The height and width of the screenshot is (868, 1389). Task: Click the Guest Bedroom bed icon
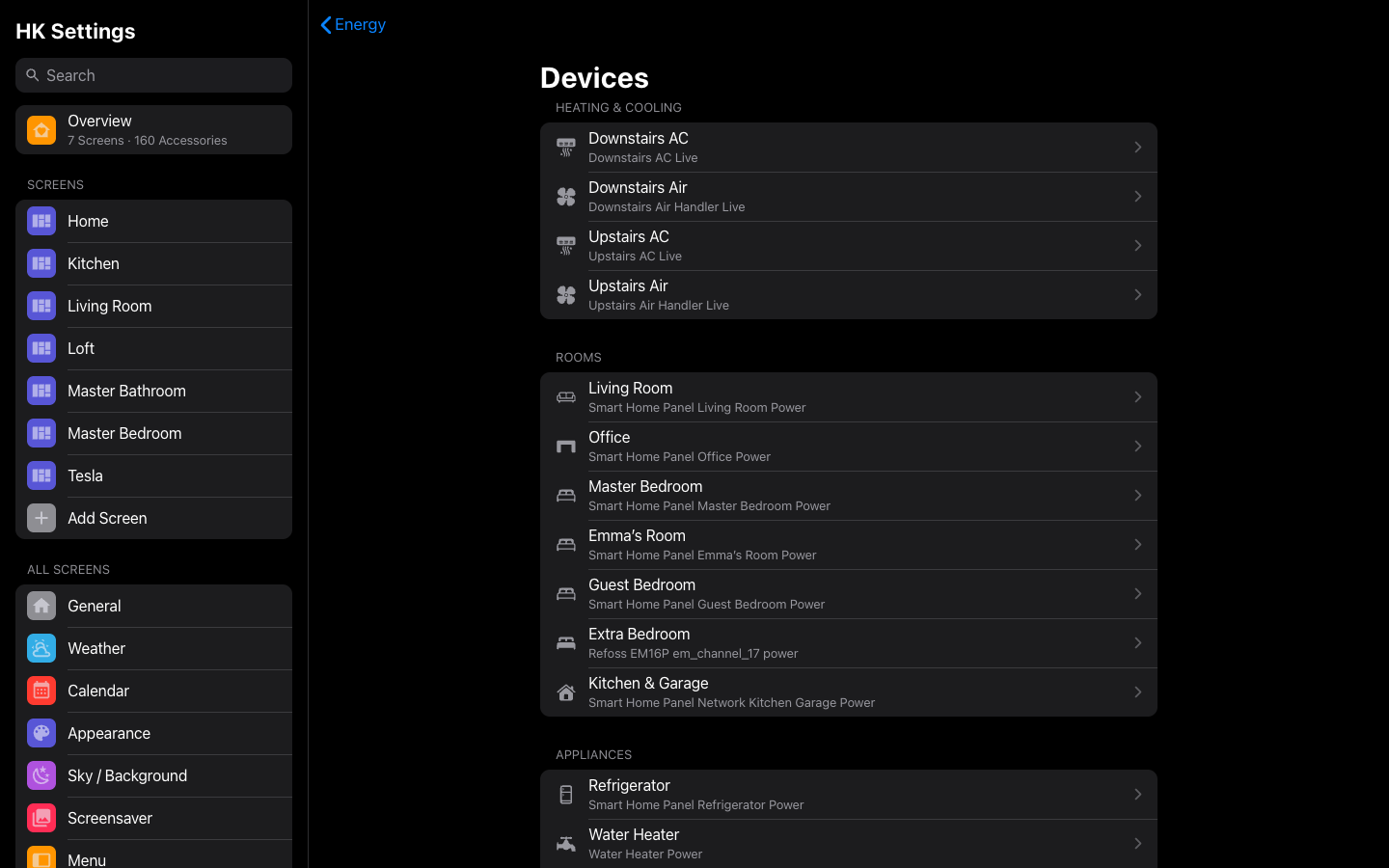[566, 594]
